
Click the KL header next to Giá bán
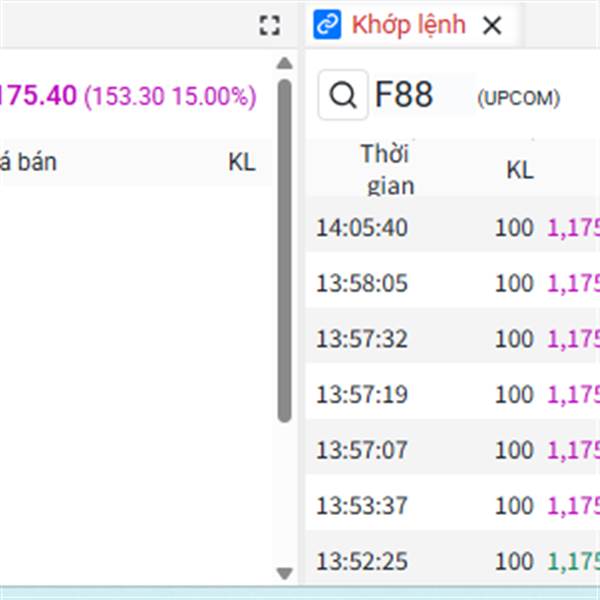click(242, 162)
